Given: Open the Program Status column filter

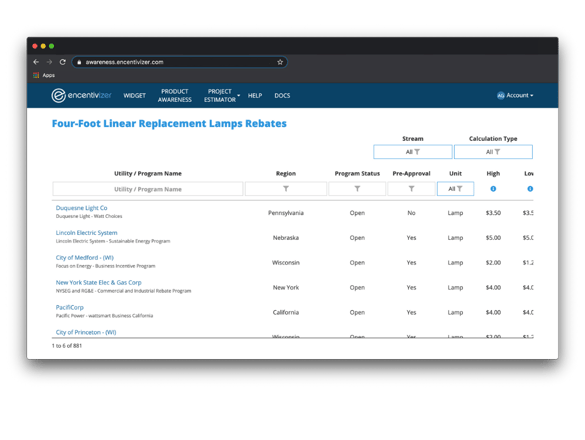Looking at the screenshot, I should click(x=357, y=189).
